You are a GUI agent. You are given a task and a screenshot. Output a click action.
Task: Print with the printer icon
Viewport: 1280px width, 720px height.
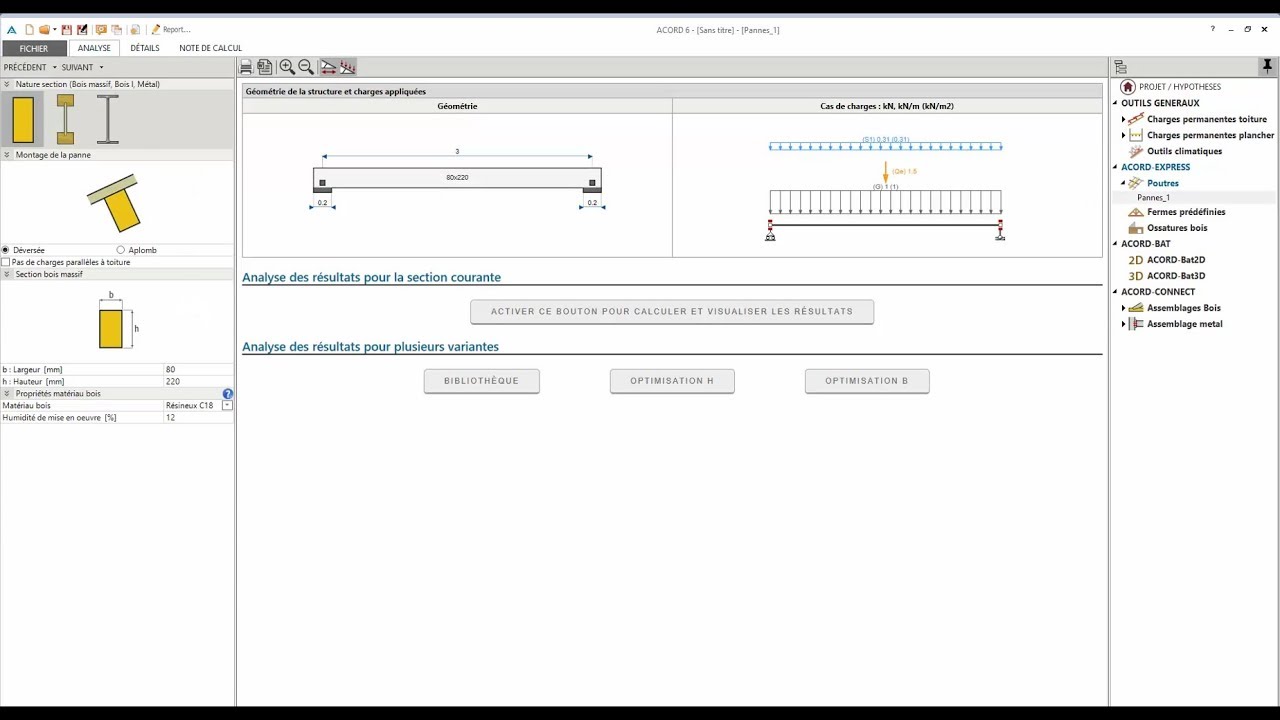tap(246, 67)
